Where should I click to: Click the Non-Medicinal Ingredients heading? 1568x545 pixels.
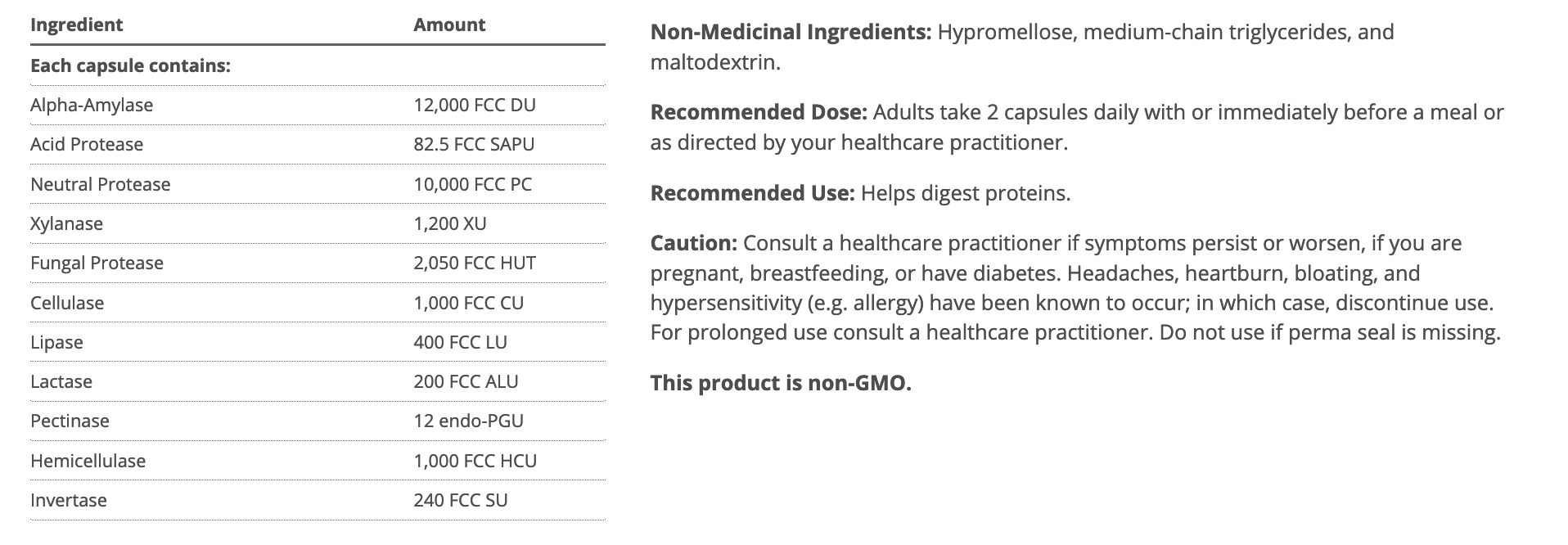791,33
